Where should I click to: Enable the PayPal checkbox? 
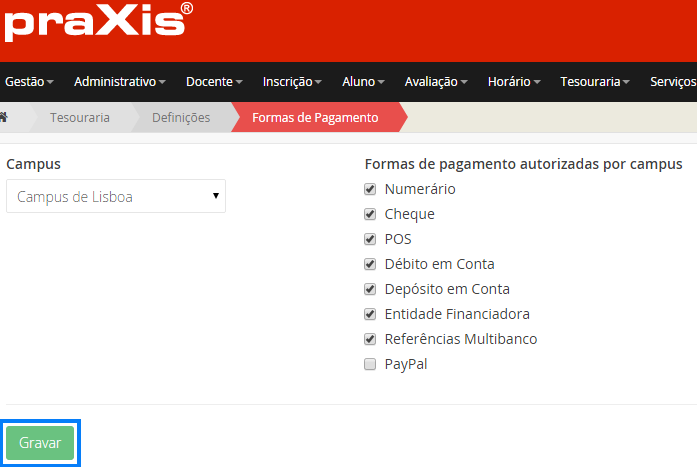(x=370, y=364)
